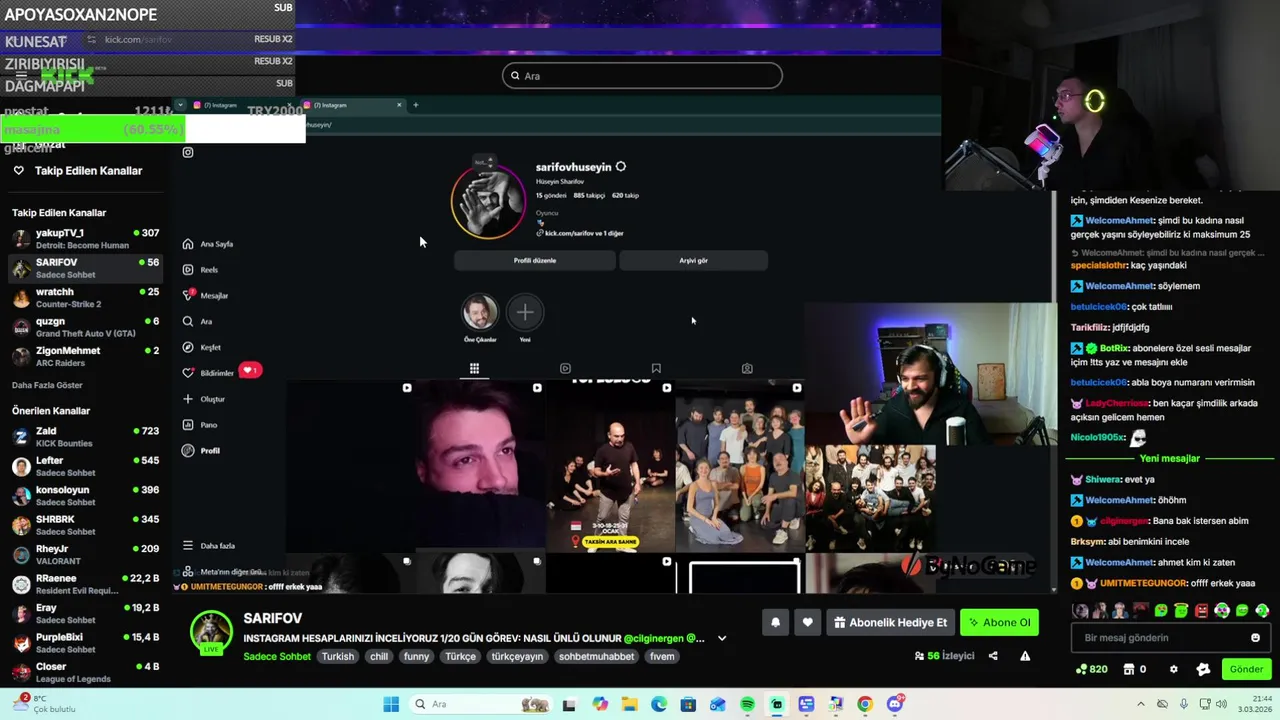This screenshot has width=1280, height=720.
Task: Add a new highlight with Yeni
Action: point(525,318)
